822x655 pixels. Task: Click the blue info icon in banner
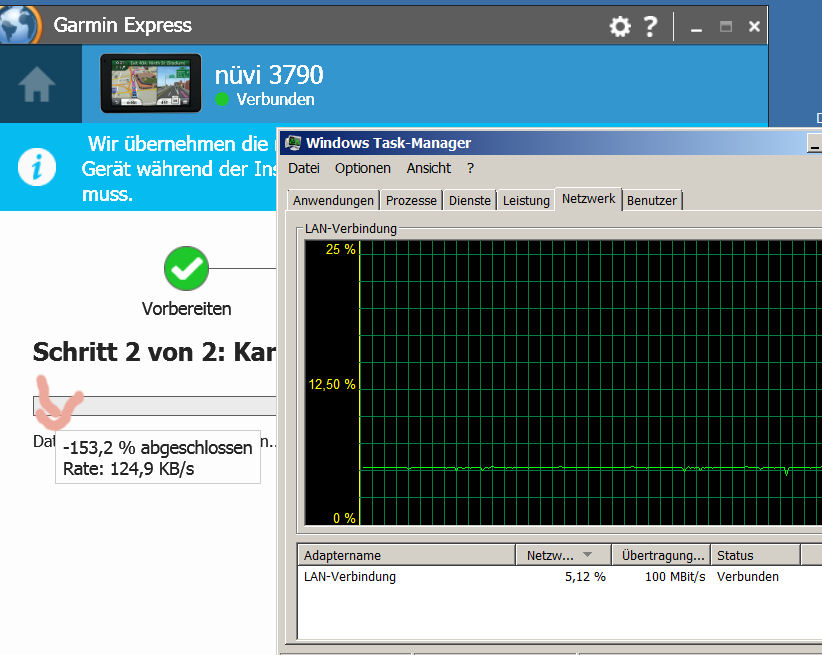click(x=37, y=167)
